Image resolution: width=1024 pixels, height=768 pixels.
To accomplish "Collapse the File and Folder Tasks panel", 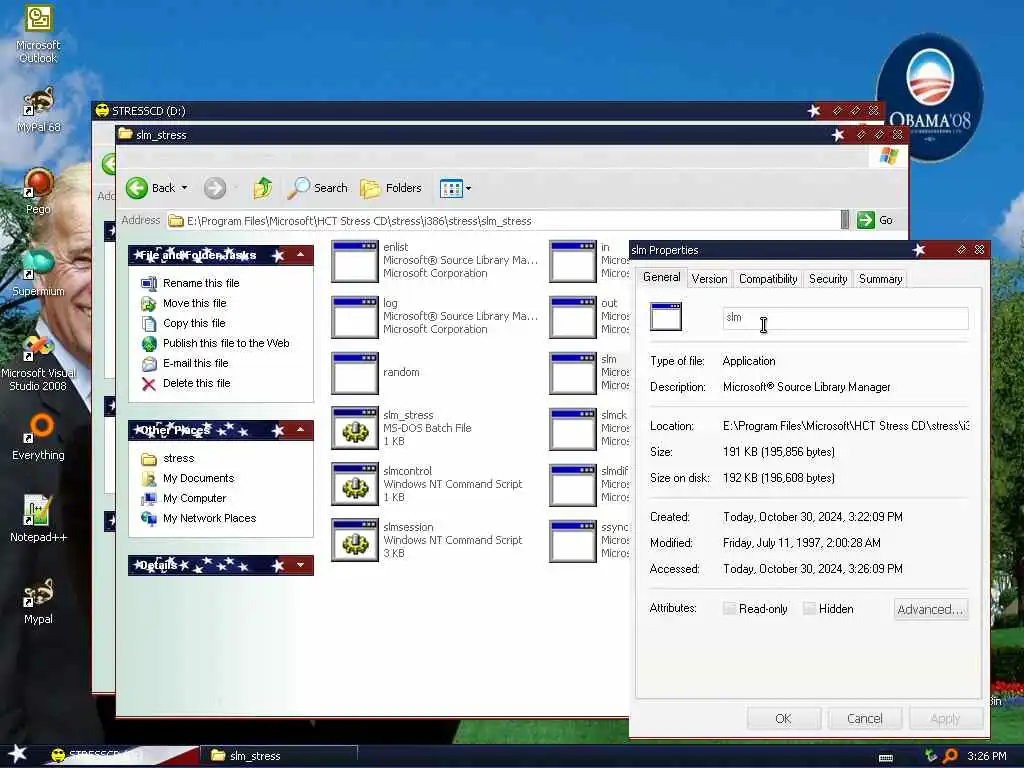I will coord(300,255).
